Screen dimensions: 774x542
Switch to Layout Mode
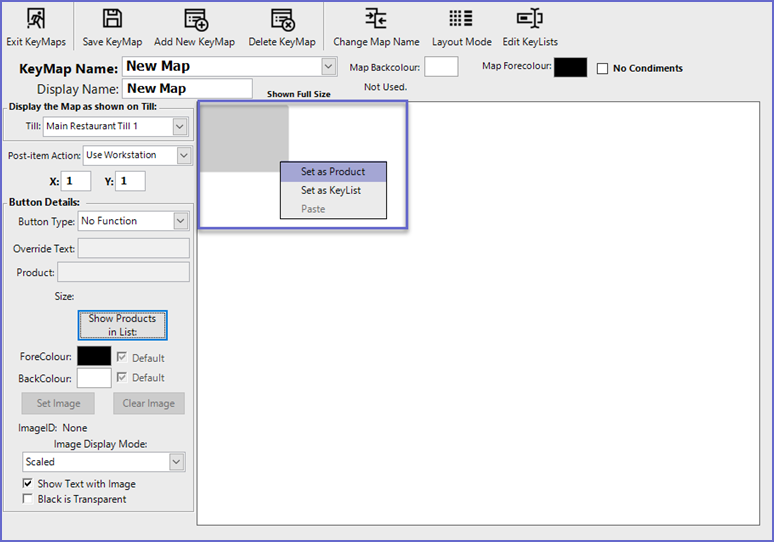[x=461, y=19]
